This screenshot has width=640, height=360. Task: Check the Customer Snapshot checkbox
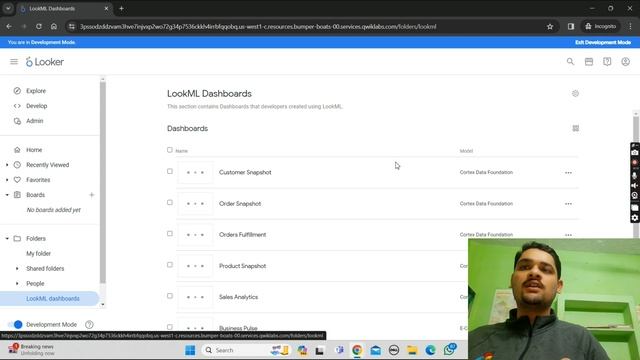[x=170, y=171]
